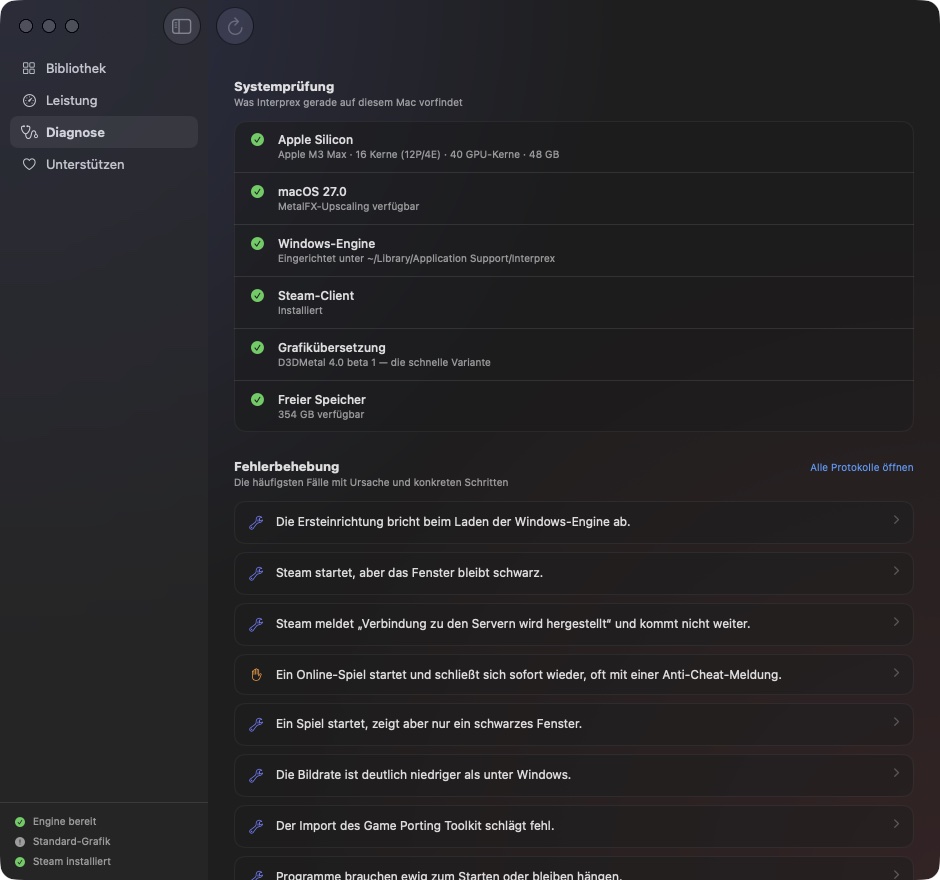Screen dimensions: 940x880
Task: Click the green check beside Freier Speicher
Action: pyautogui.click(x=257, y=399)
